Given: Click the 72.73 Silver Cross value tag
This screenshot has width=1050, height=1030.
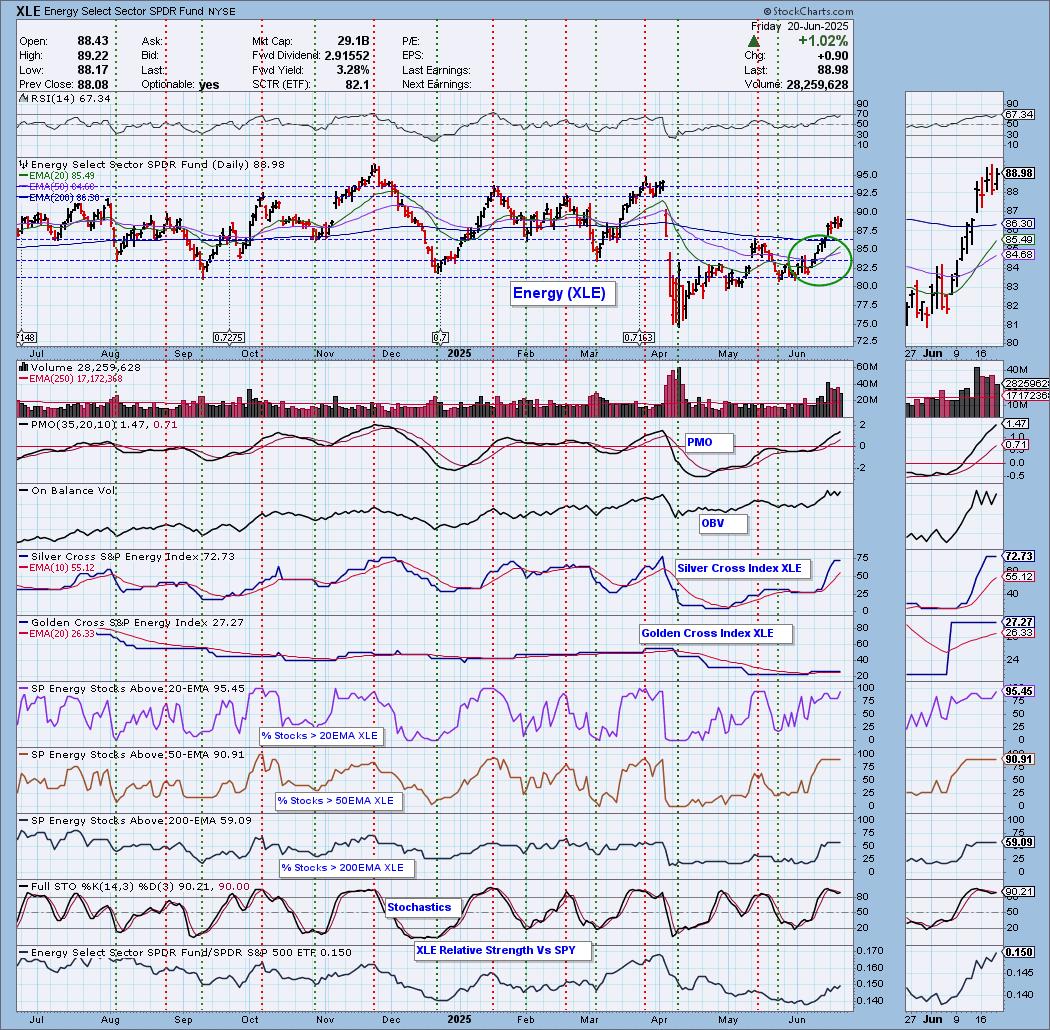Looking at the screenshot, I should click(1019, 556).
